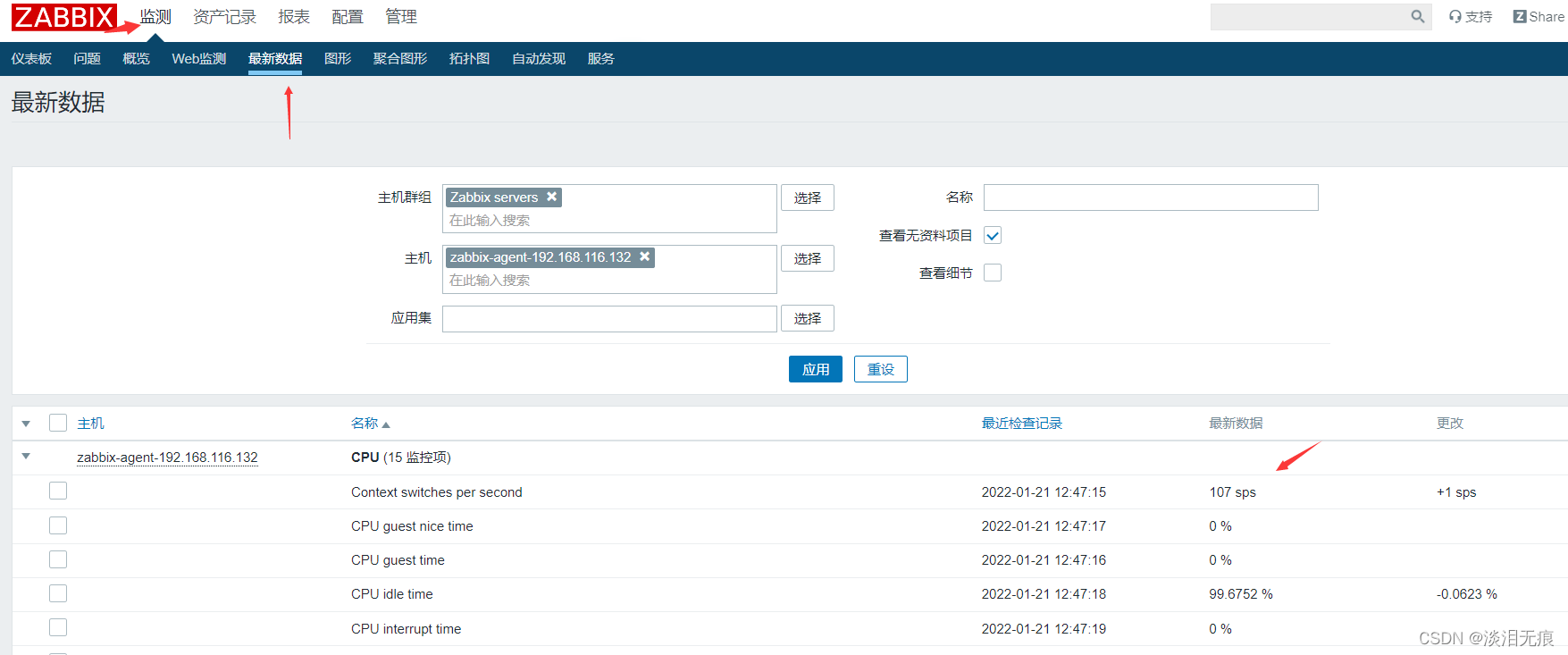The height and width of the screenshot is (655, 1568).
Task: Click 选择 button next to 主机
Action: click(x=808, y=258)
